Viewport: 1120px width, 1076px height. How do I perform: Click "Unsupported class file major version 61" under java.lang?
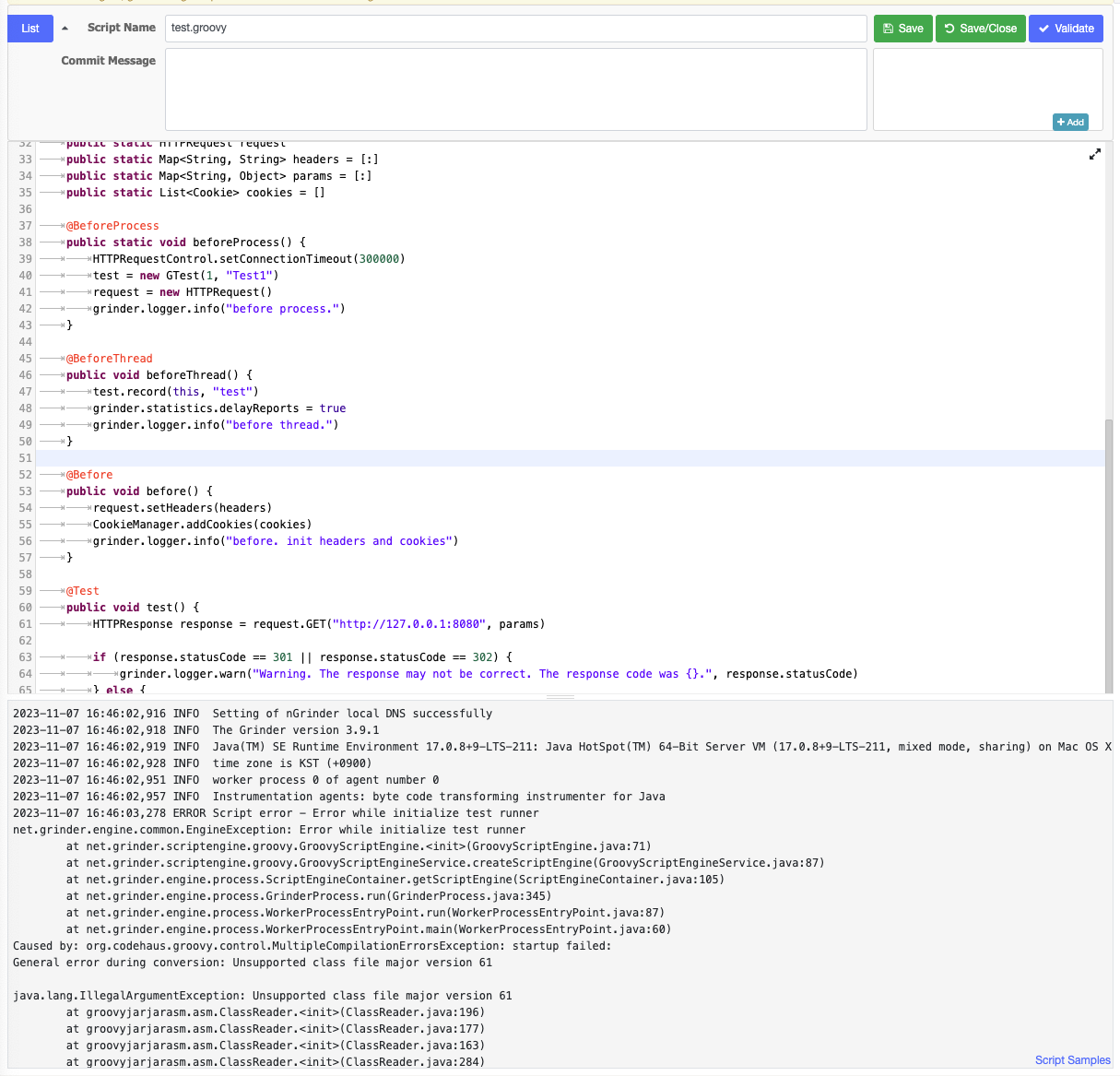coord(383,996)
